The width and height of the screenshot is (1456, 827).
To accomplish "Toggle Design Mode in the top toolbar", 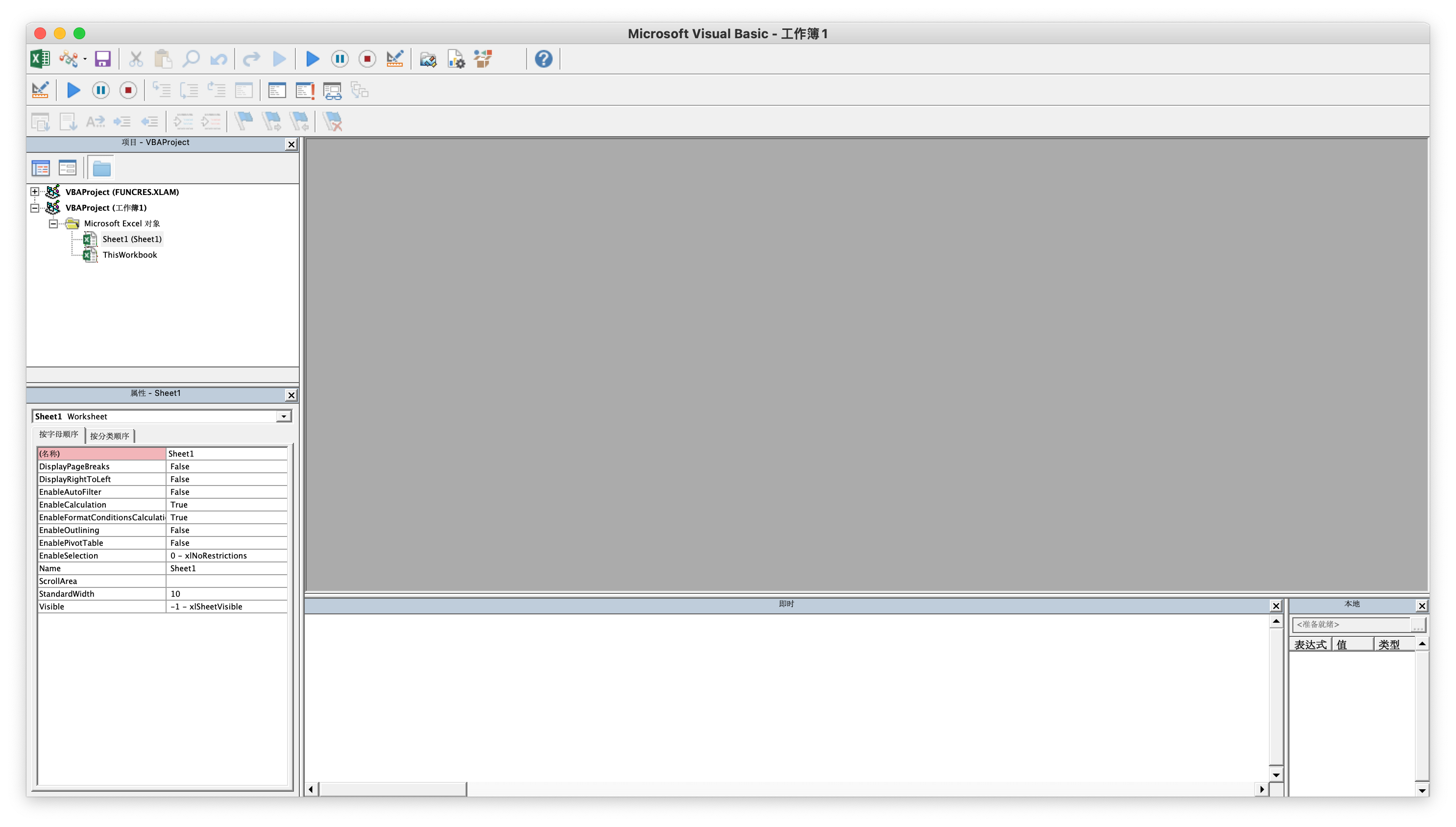I will (x=395, y=59).
